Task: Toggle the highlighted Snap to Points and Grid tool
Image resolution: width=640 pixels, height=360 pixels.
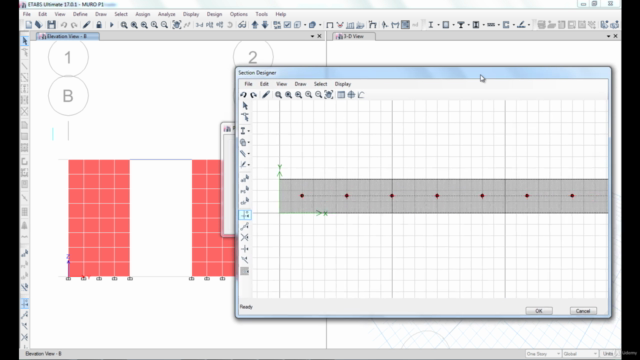Action: pyautogui.click(x=245, y=215)
